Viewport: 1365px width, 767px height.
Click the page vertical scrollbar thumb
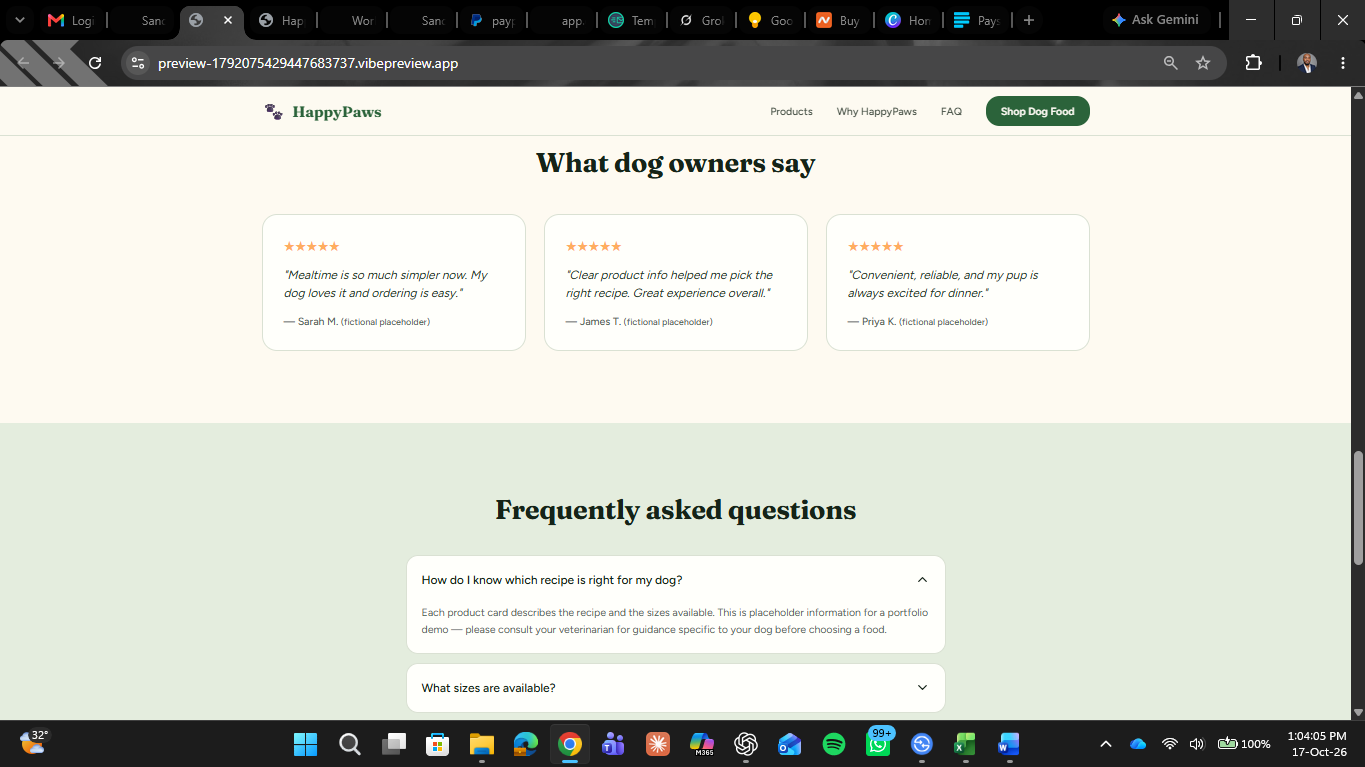1357,509
